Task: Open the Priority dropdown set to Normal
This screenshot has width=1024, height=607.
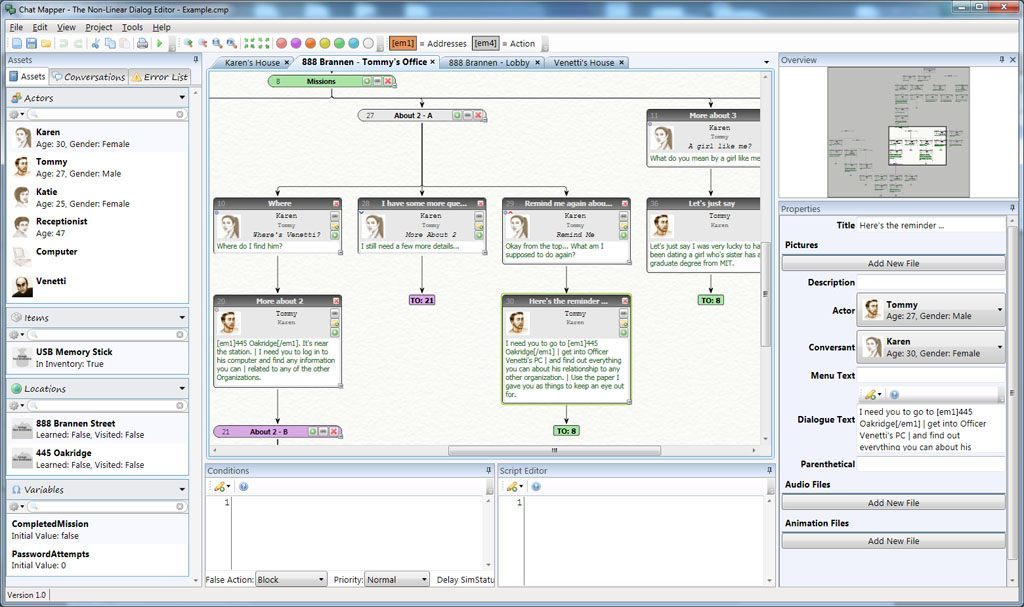Action: (396, 579)
